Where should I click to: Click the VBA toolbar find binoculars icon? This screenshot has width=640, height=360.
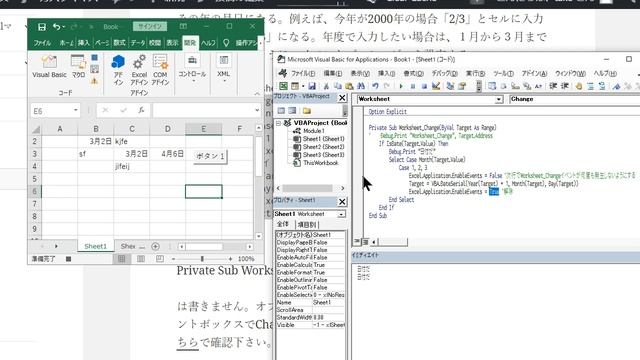(x=361, y=86)
